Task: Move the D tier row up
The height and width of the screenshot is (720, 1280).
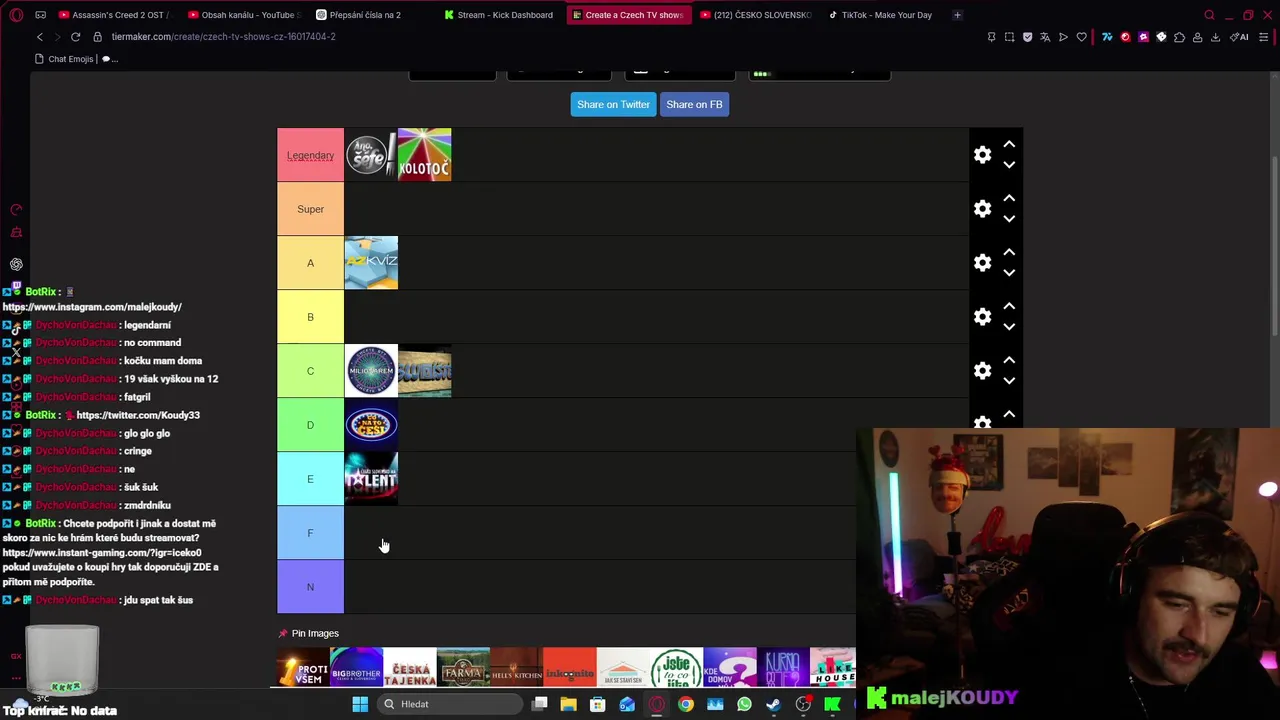Action: (x=1009, y=415)
